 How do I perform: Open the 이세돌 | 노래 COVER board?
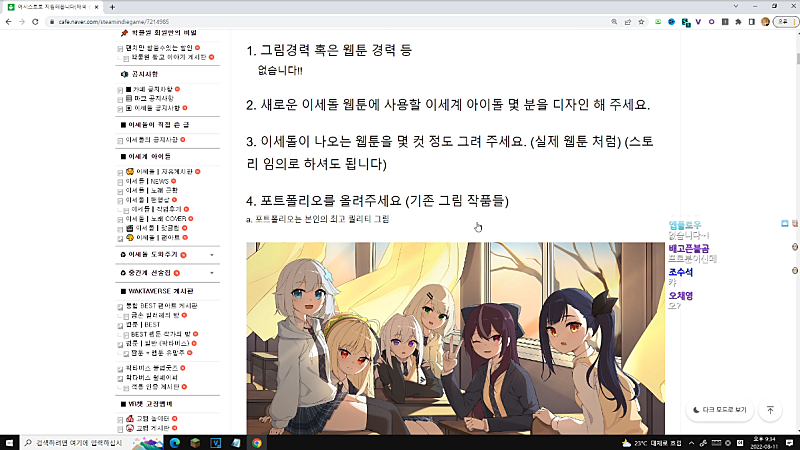click(x=156, y=219)
